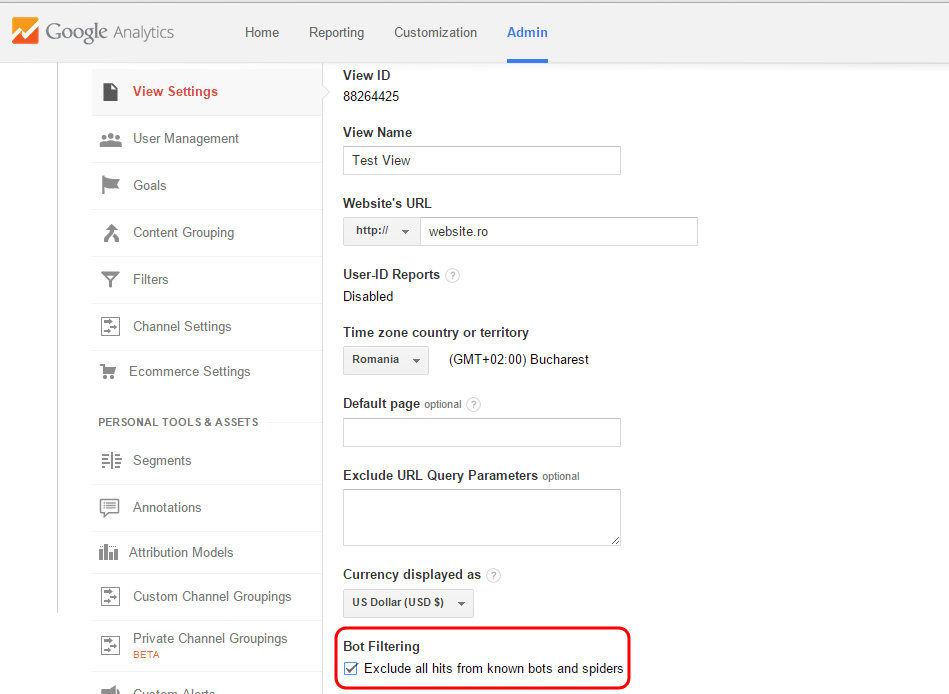
Task: Open the http:// protocol dropdown
Action: click(382, 231)
